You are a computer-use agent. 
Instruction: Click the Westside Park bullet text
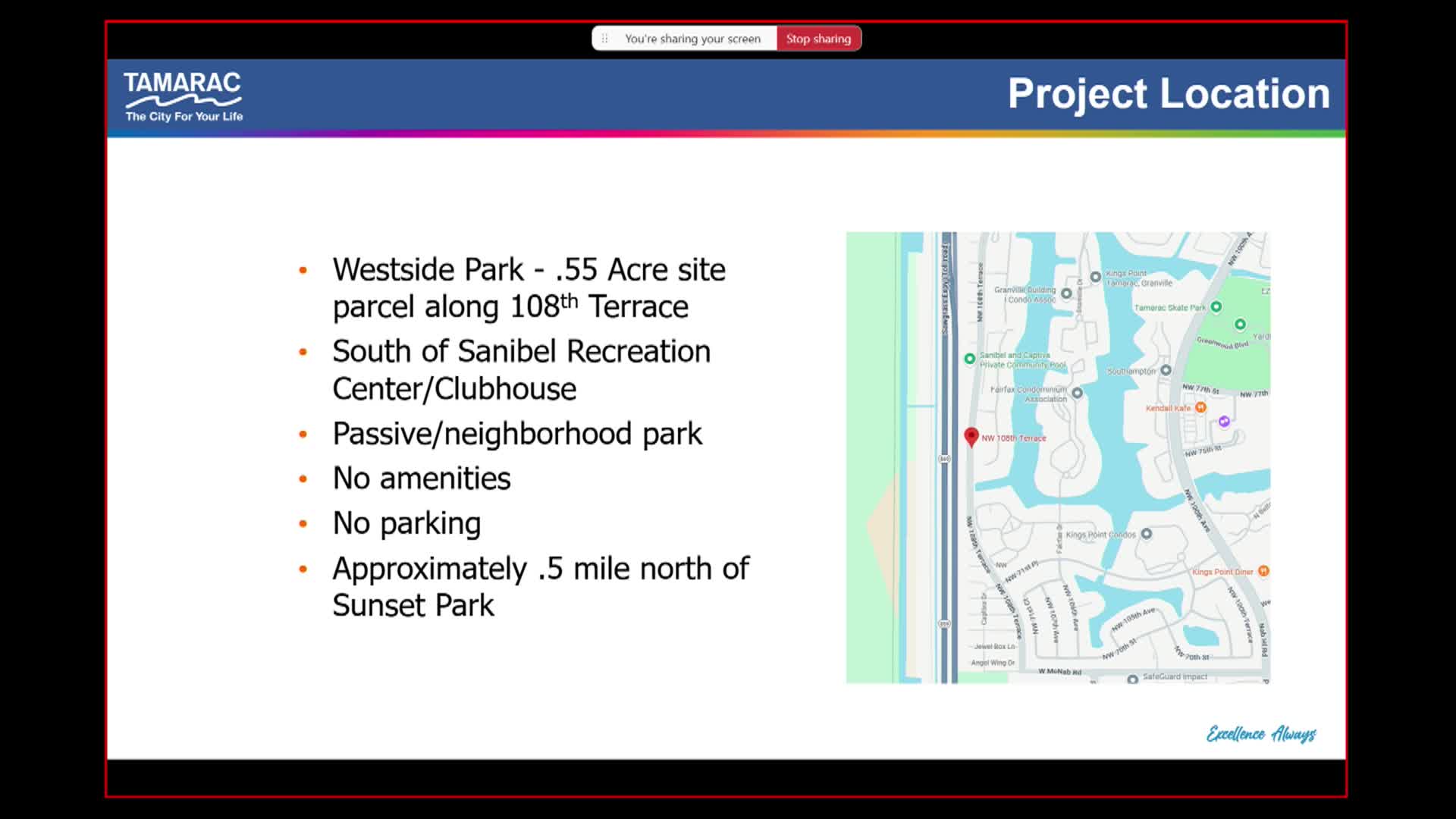pos(529,288)
